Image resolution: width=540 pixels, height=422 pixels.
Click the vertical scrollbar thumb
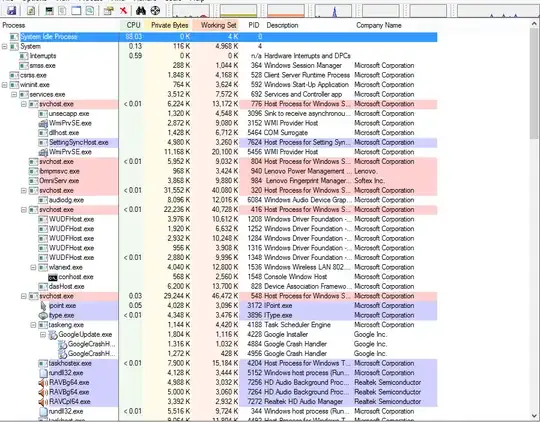pyautogui.click(x=535, y=83)
